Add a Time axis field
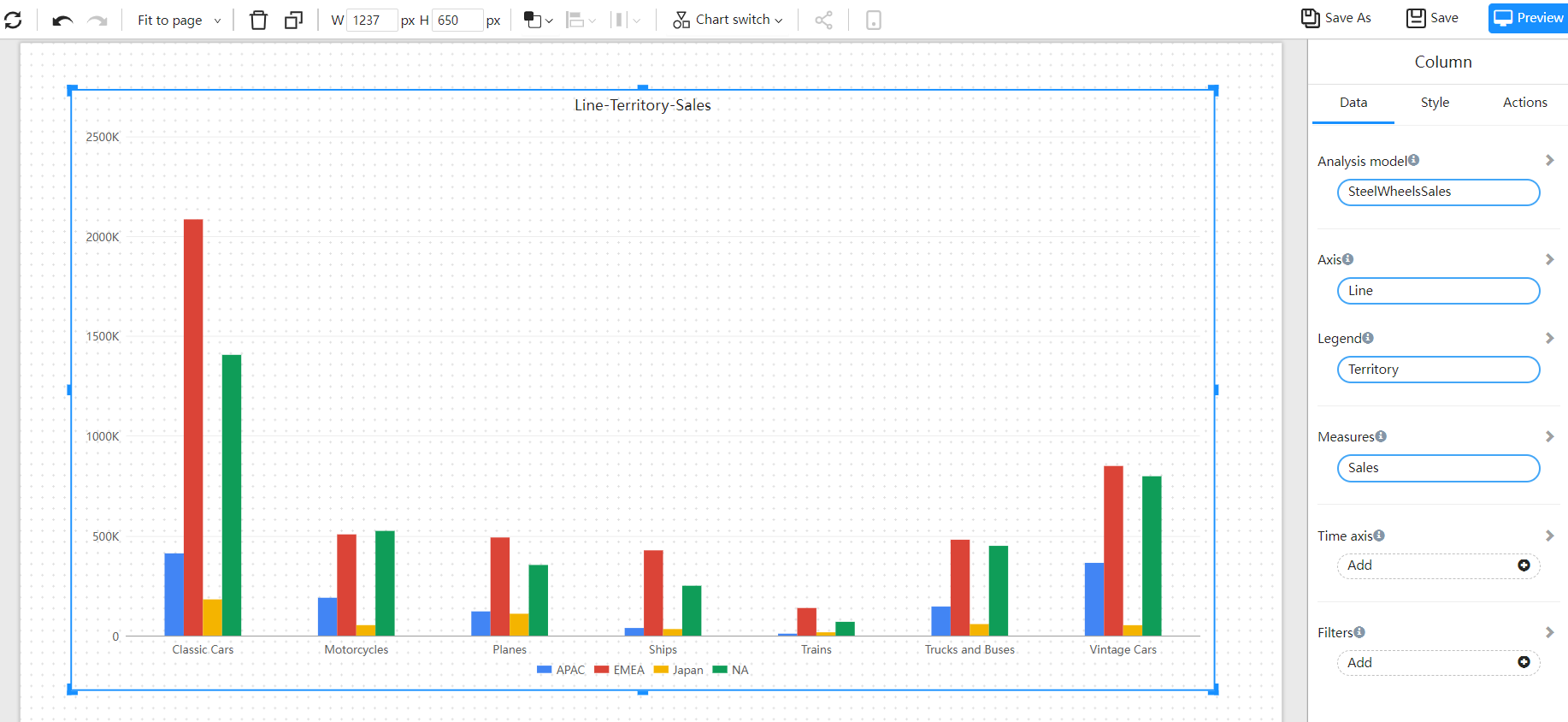 click(x=1438, y=565)
